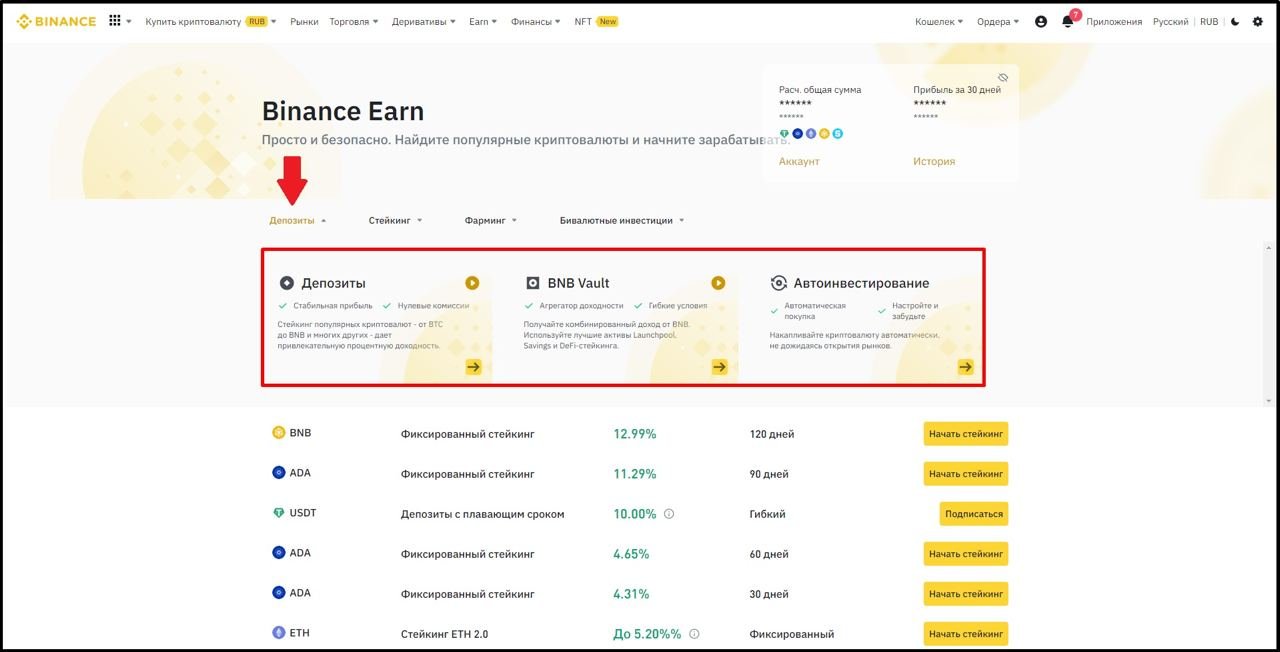Click the arrow on Автоинвестирование card
This screenshot has width=1280, height=652.
965,367
